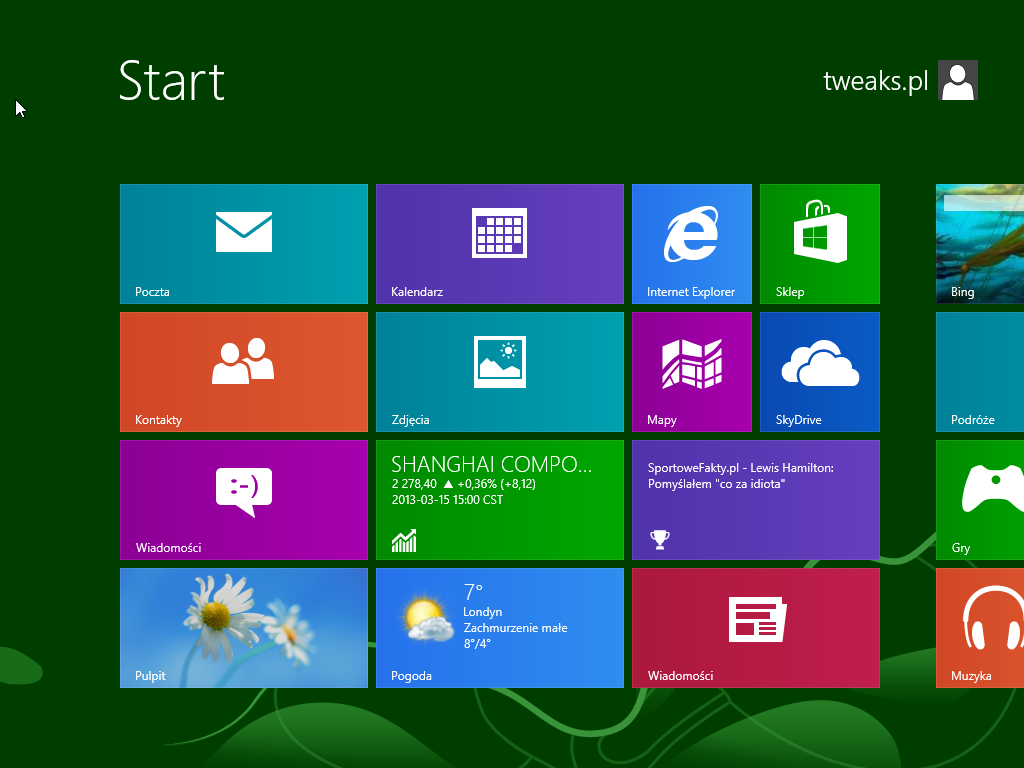Open the Kontakty people tile
Viewport: 1024px width, 768px height.
point(243,371)
